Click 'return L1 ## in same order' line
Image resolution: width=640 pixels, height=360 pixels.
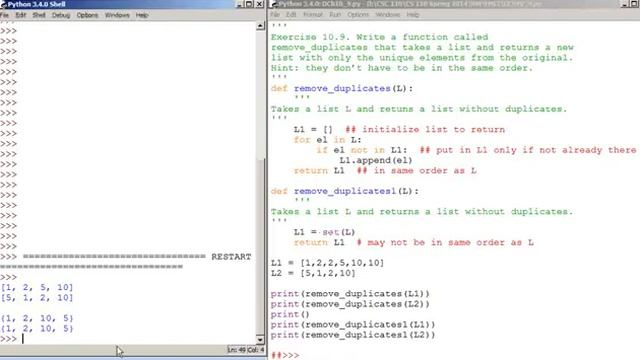tap(385, 171)
